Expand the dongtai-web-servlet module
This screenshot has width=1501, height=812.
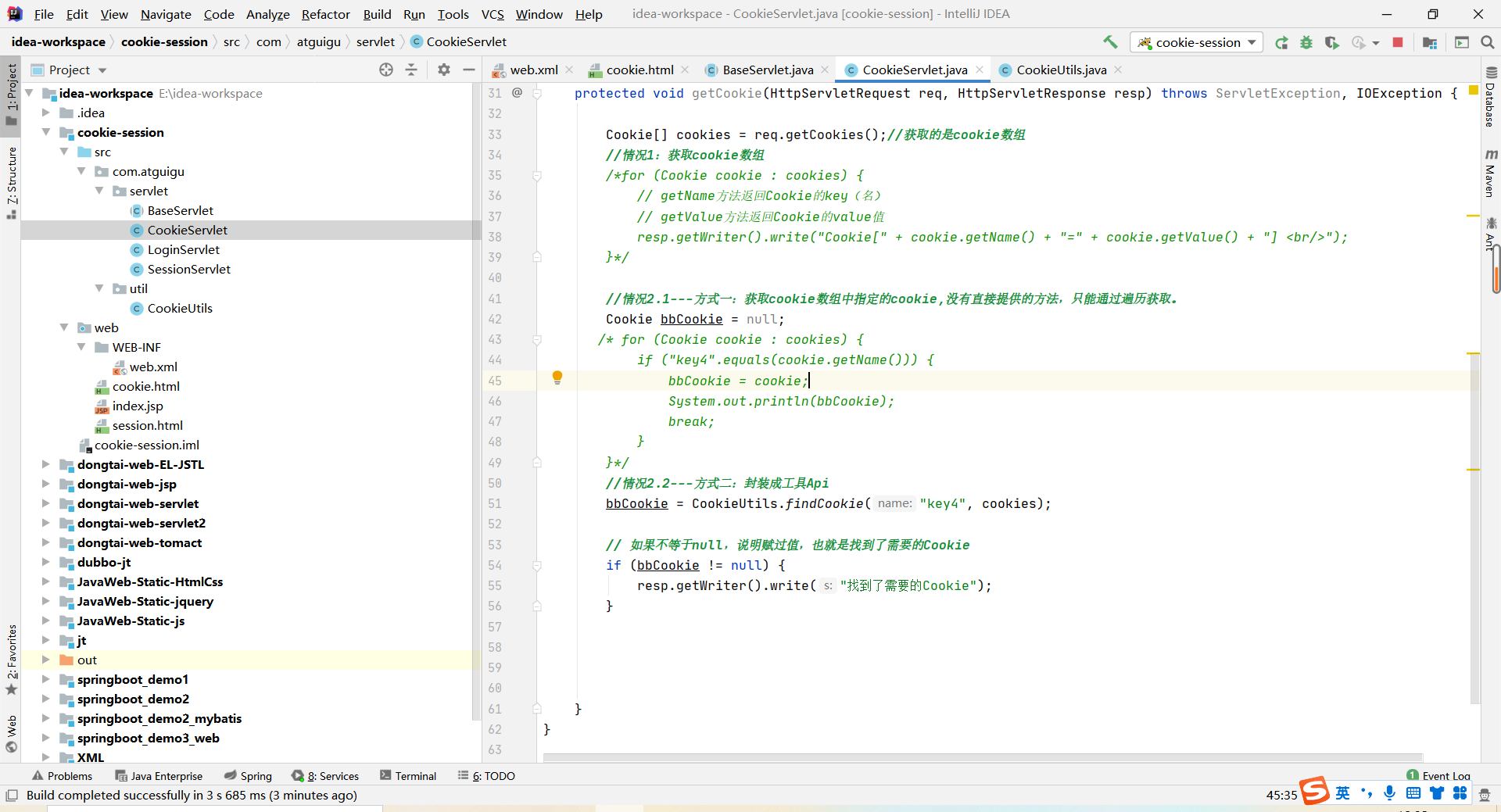click(x=46, y=503)
